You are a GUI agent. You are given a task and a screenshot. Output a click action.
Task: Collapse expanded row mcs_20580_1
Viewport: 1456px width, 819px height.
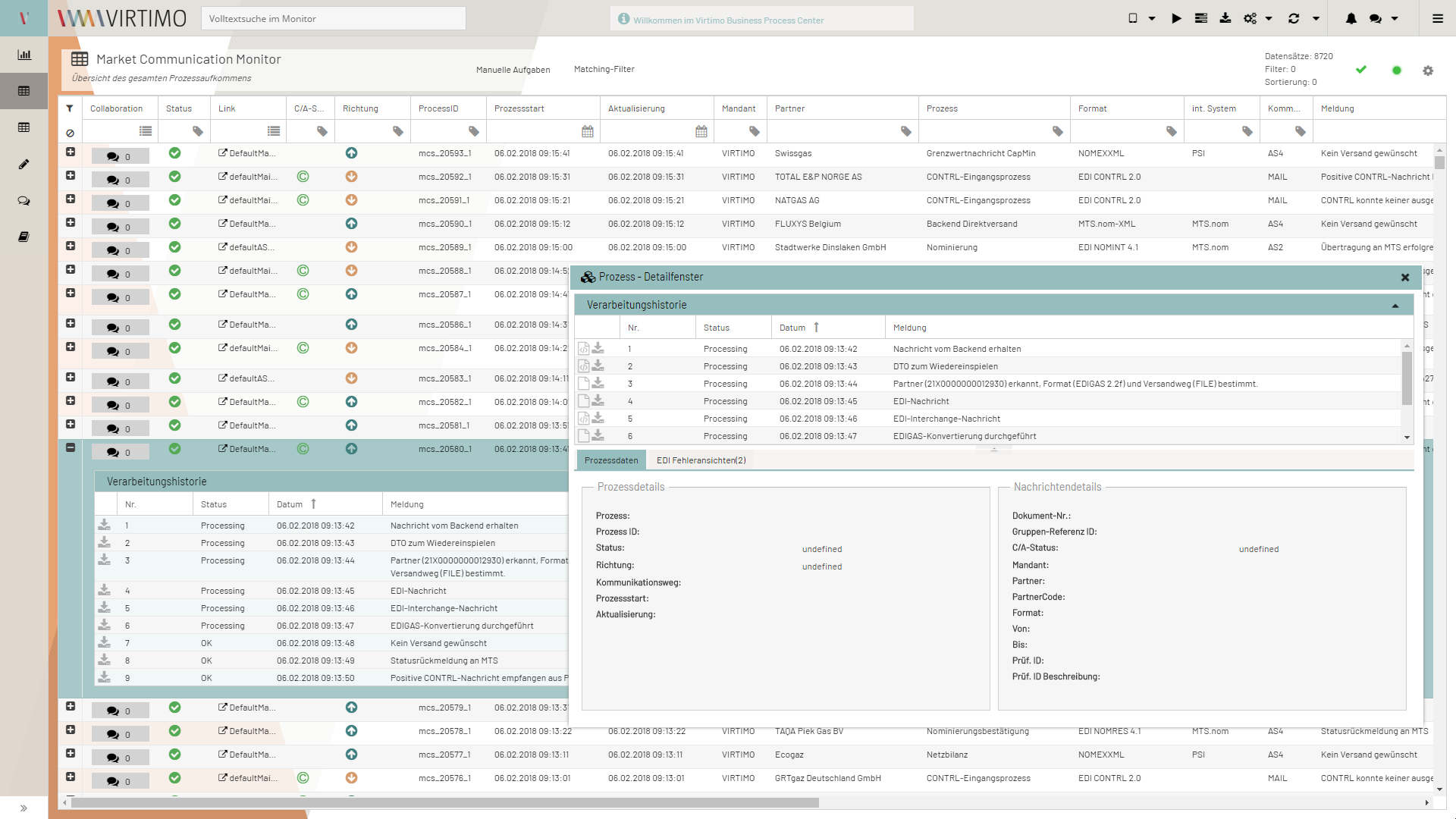pyautogui.click(x=71, y=447)
